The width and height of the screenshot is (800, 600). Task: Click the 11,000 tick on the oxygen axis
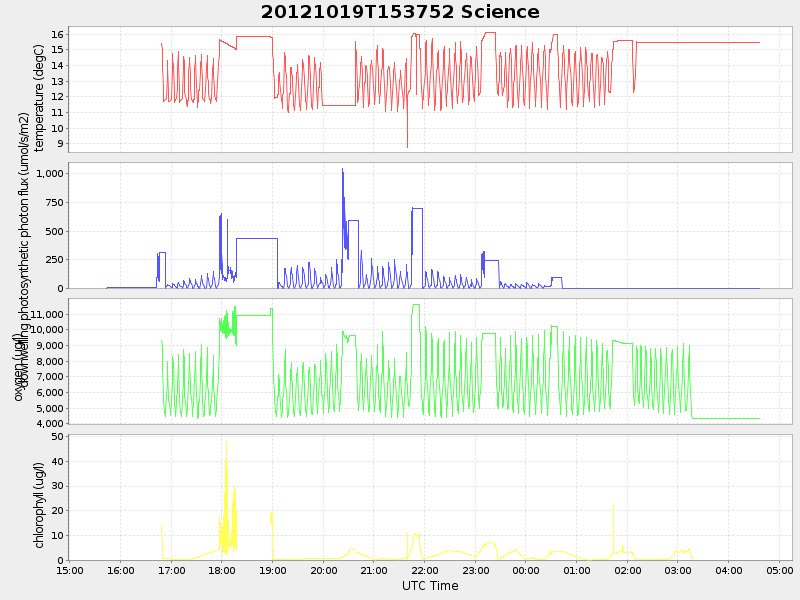46,314
